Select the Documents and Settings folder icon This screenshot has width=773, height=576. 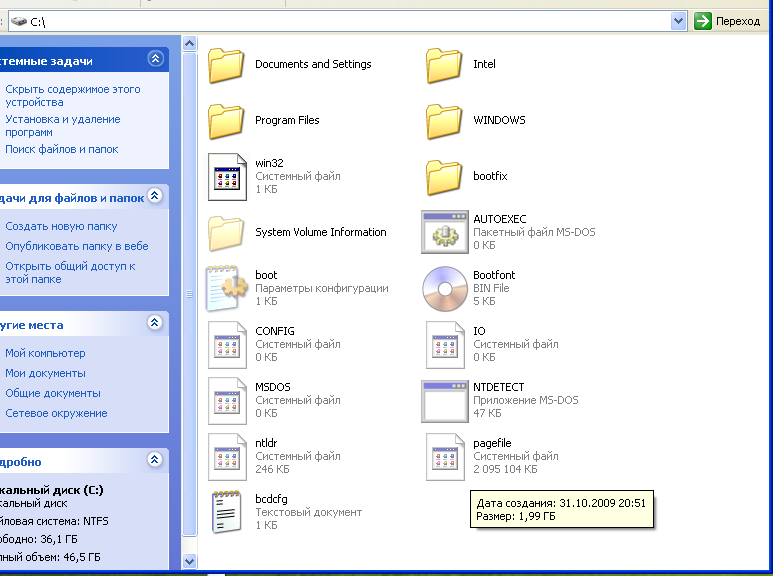tap(226, 65)
